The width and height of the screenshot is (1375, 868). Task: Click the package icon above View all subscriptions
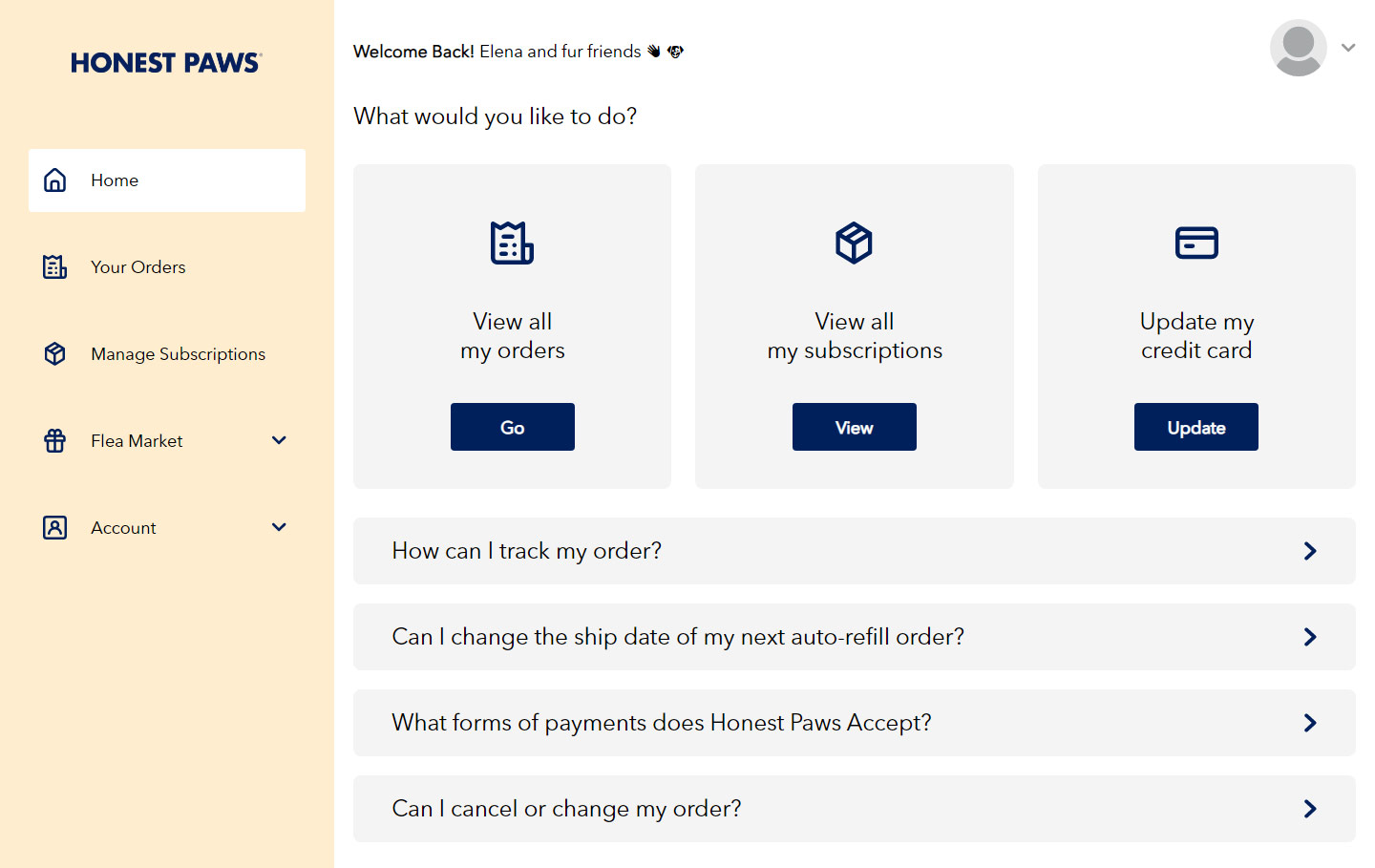pos(854,243)
